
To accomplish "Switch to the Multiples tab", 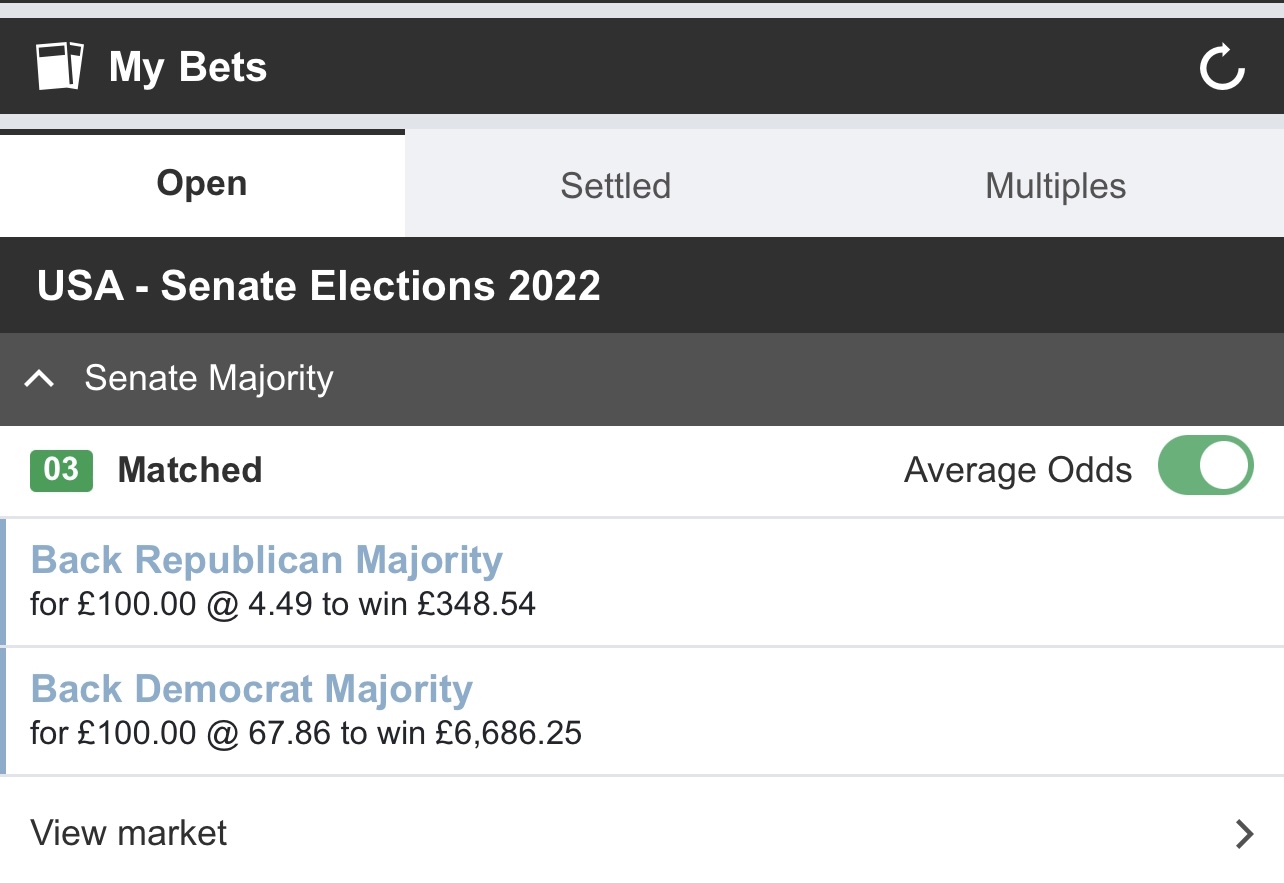I will pos(1055,185).
